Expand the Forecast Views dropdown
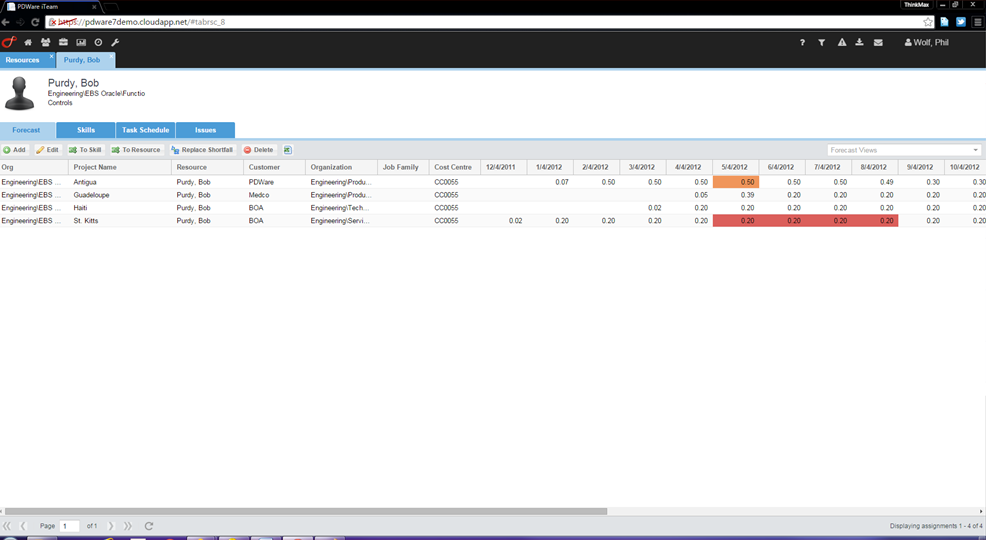The height and width of the screenshot is (540, 986). [975, 150]
